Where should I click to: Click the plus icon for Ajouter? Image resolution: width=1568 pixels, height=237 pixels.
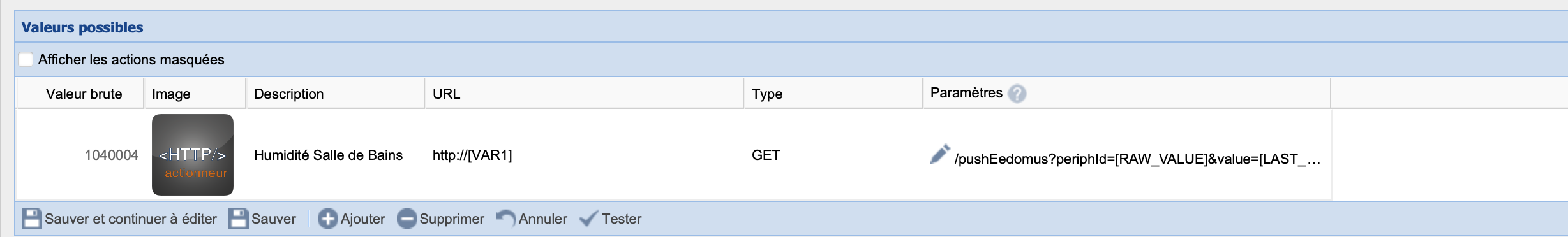pyautogui.click(x=327, y=219)
